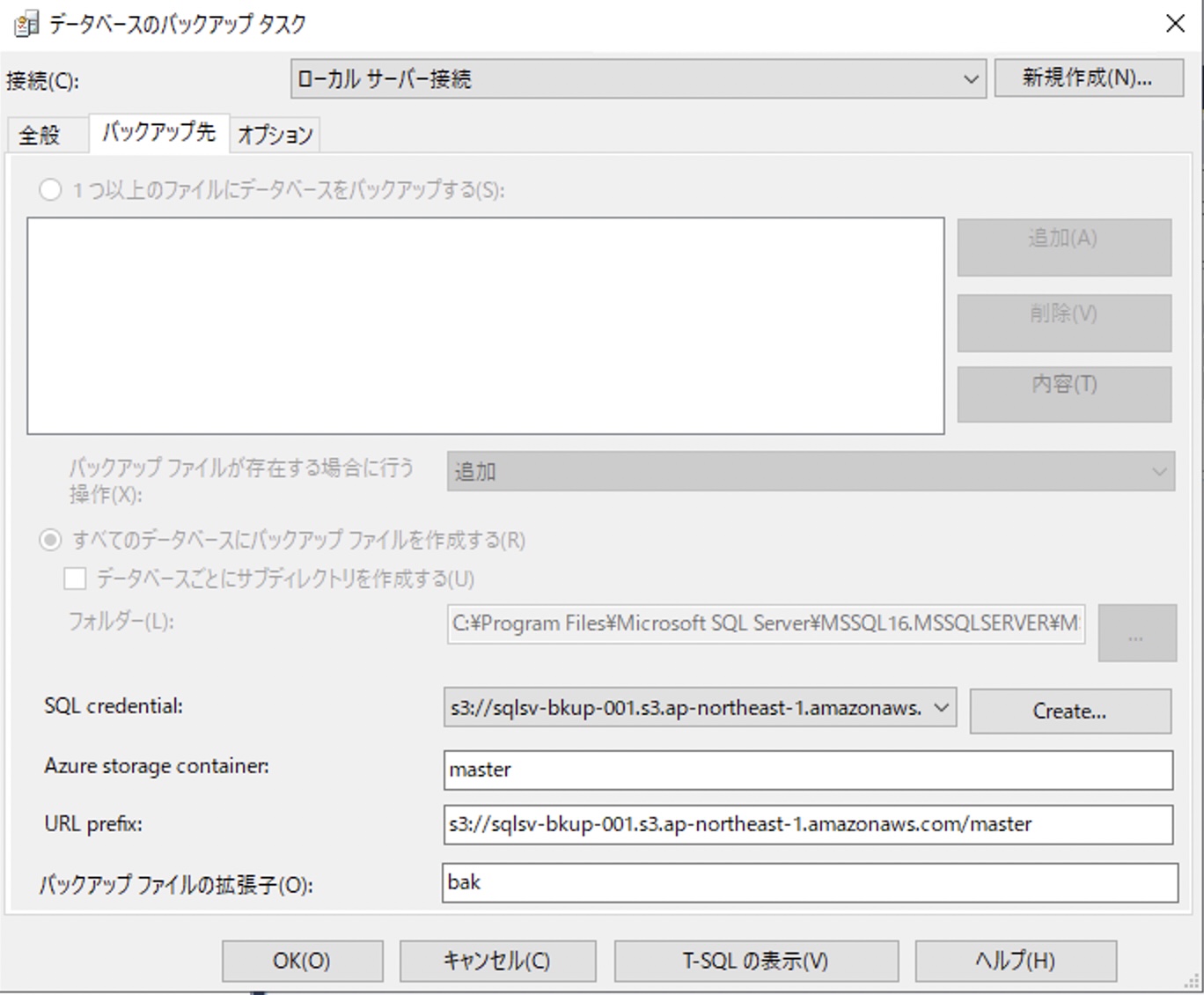Close the database backup task dialog
The height and width of the screenshot is (995, 1204).
[1175, 24]
